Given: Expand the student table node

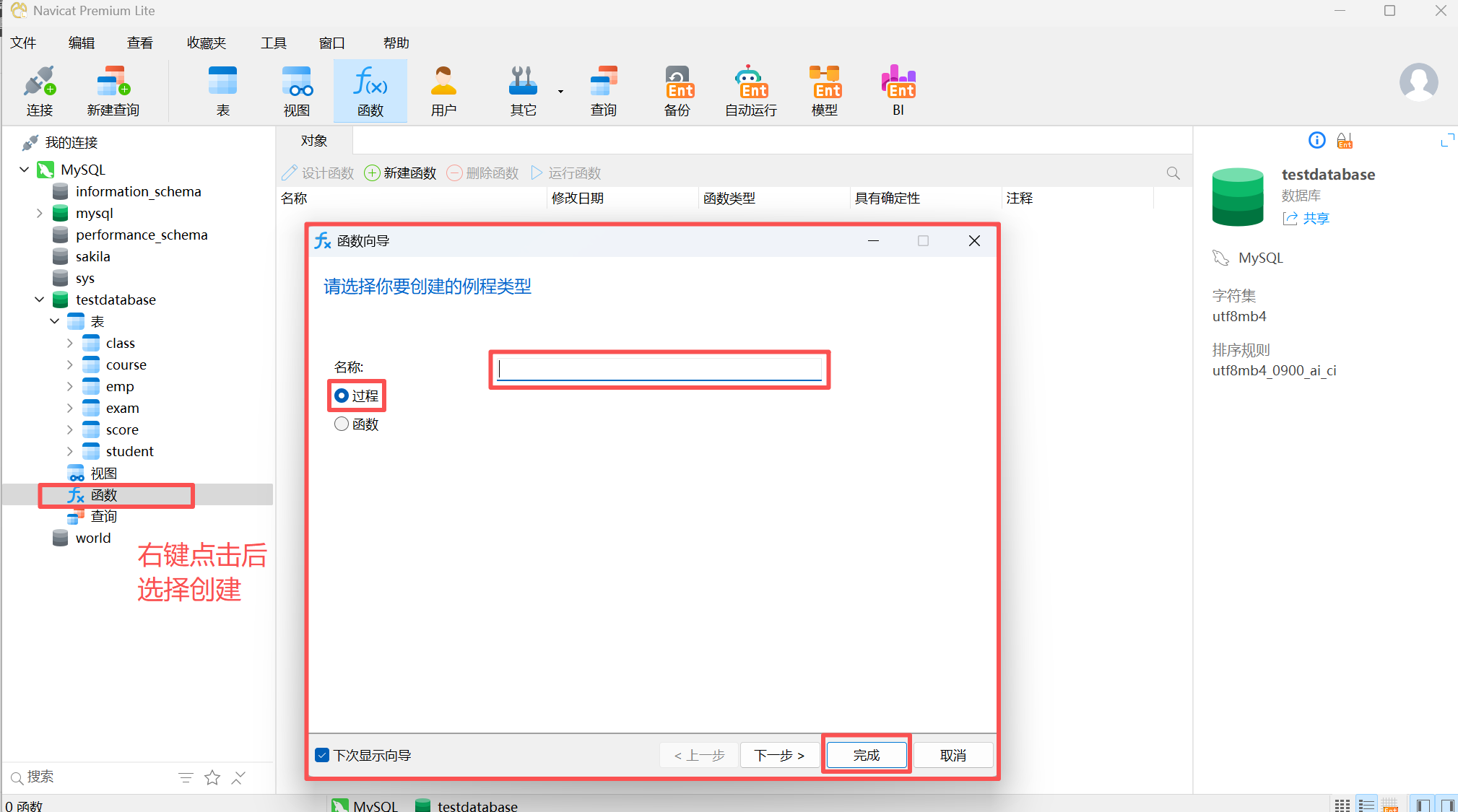Looking at the screenshot, I should tap(70, 451).
